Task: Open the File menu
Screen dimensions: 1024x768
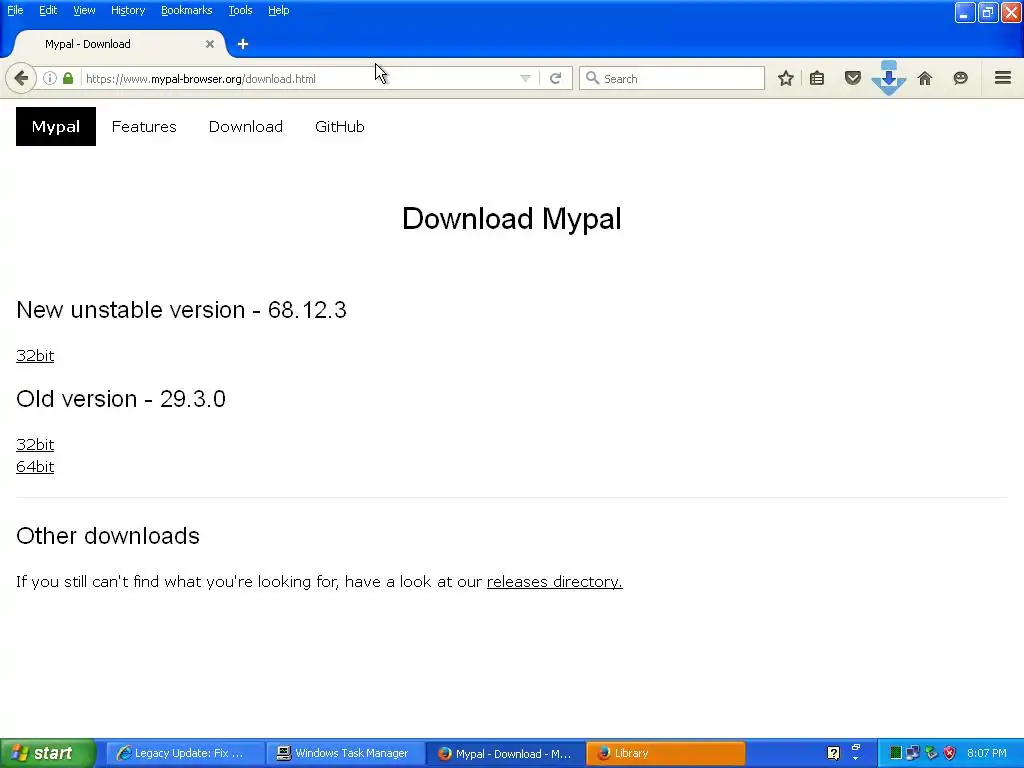Action: 15,10
